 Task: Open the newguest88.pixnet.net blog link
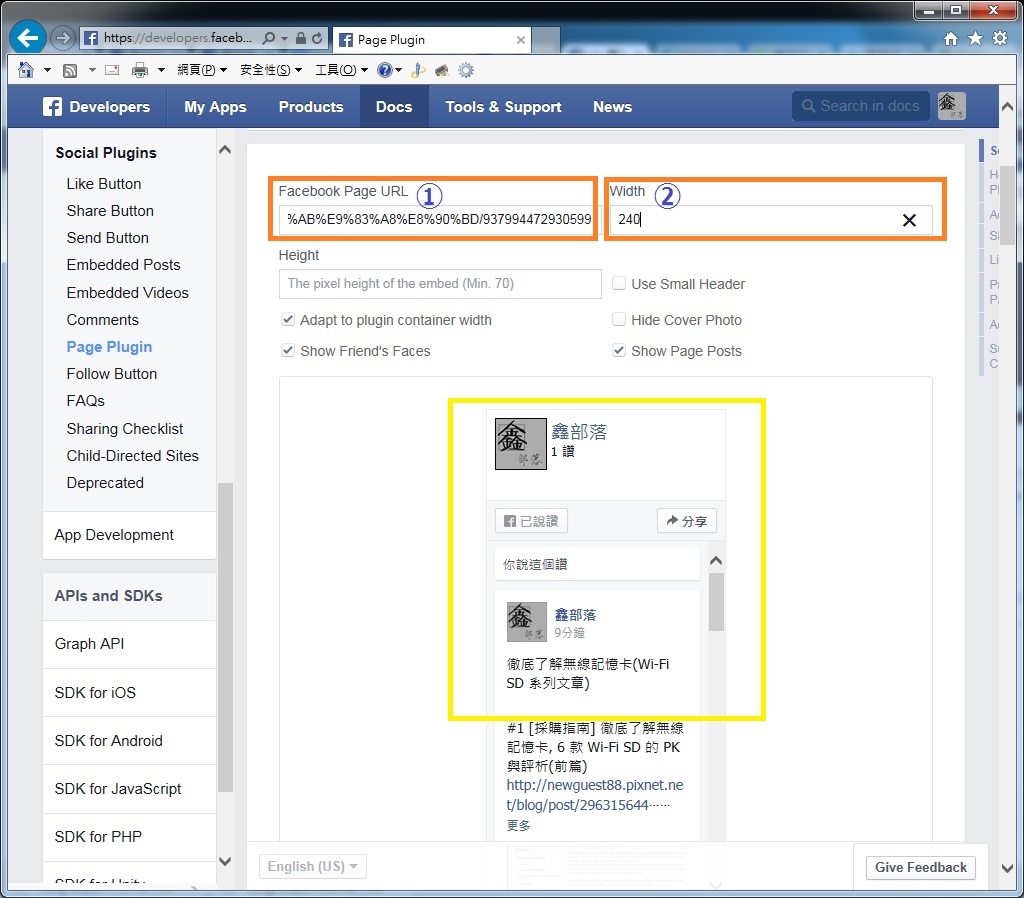click(x=595, y=795)
